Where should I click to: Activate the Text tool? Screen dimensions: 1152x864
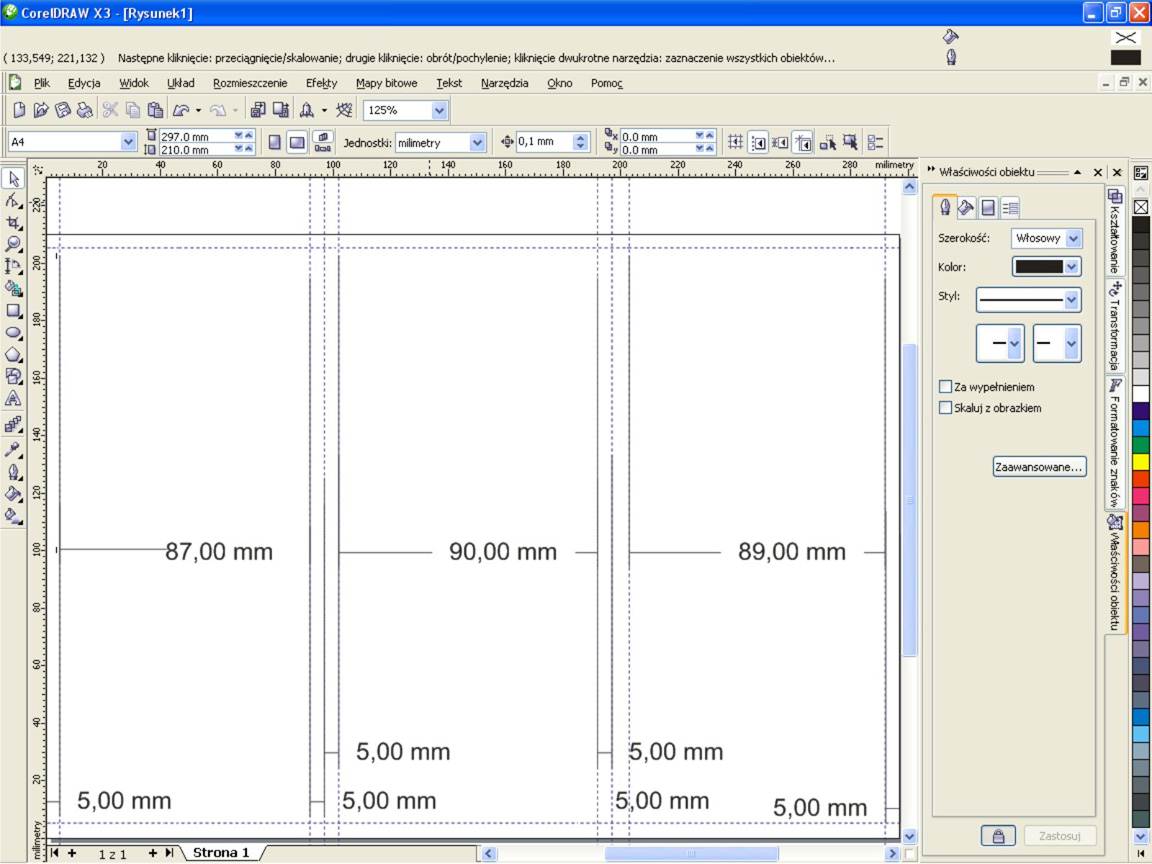[14, 398]
